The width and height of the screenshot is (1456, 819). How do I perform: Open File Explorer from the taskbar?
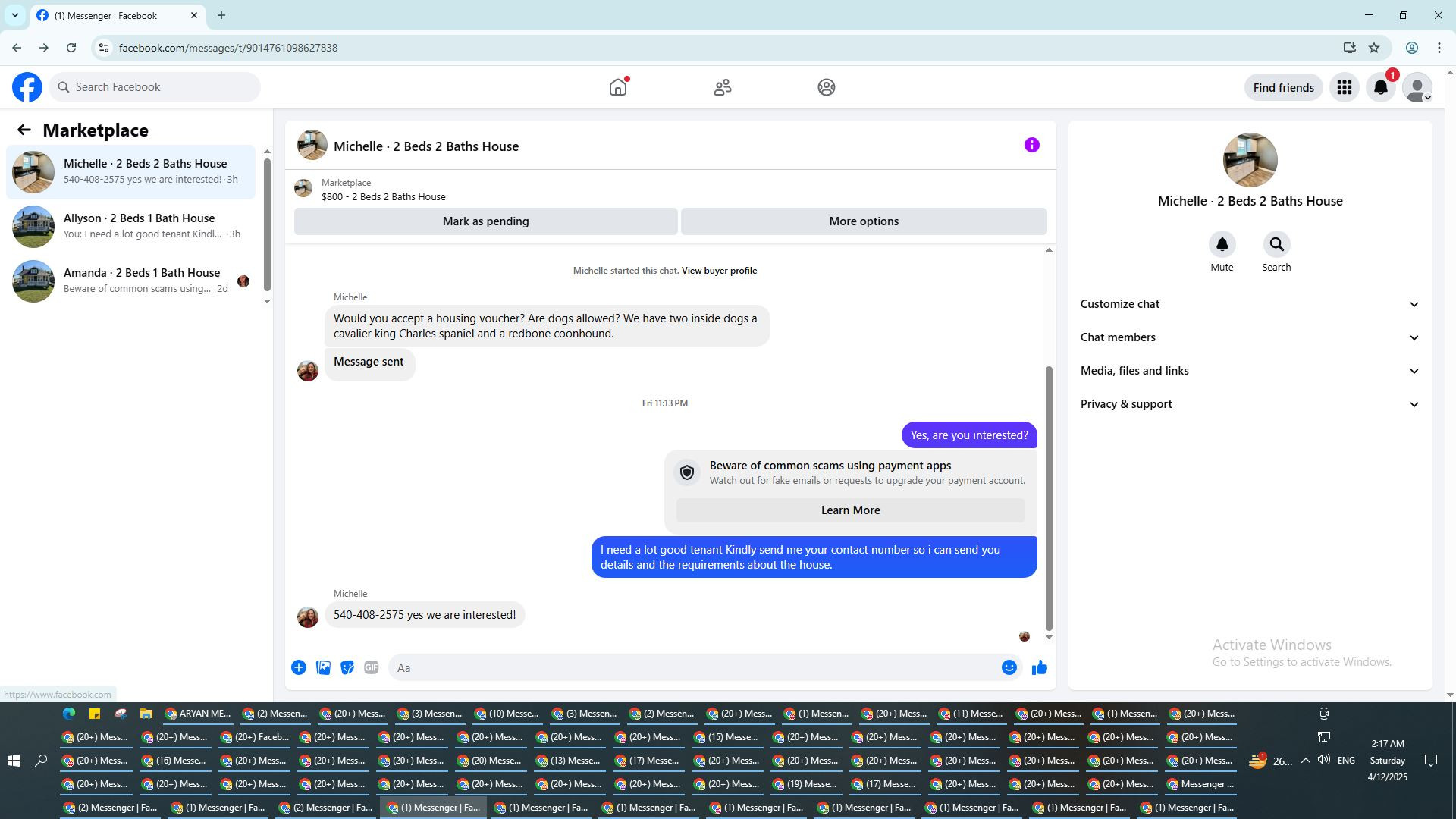pyautogui.click(x=146, y=714)
